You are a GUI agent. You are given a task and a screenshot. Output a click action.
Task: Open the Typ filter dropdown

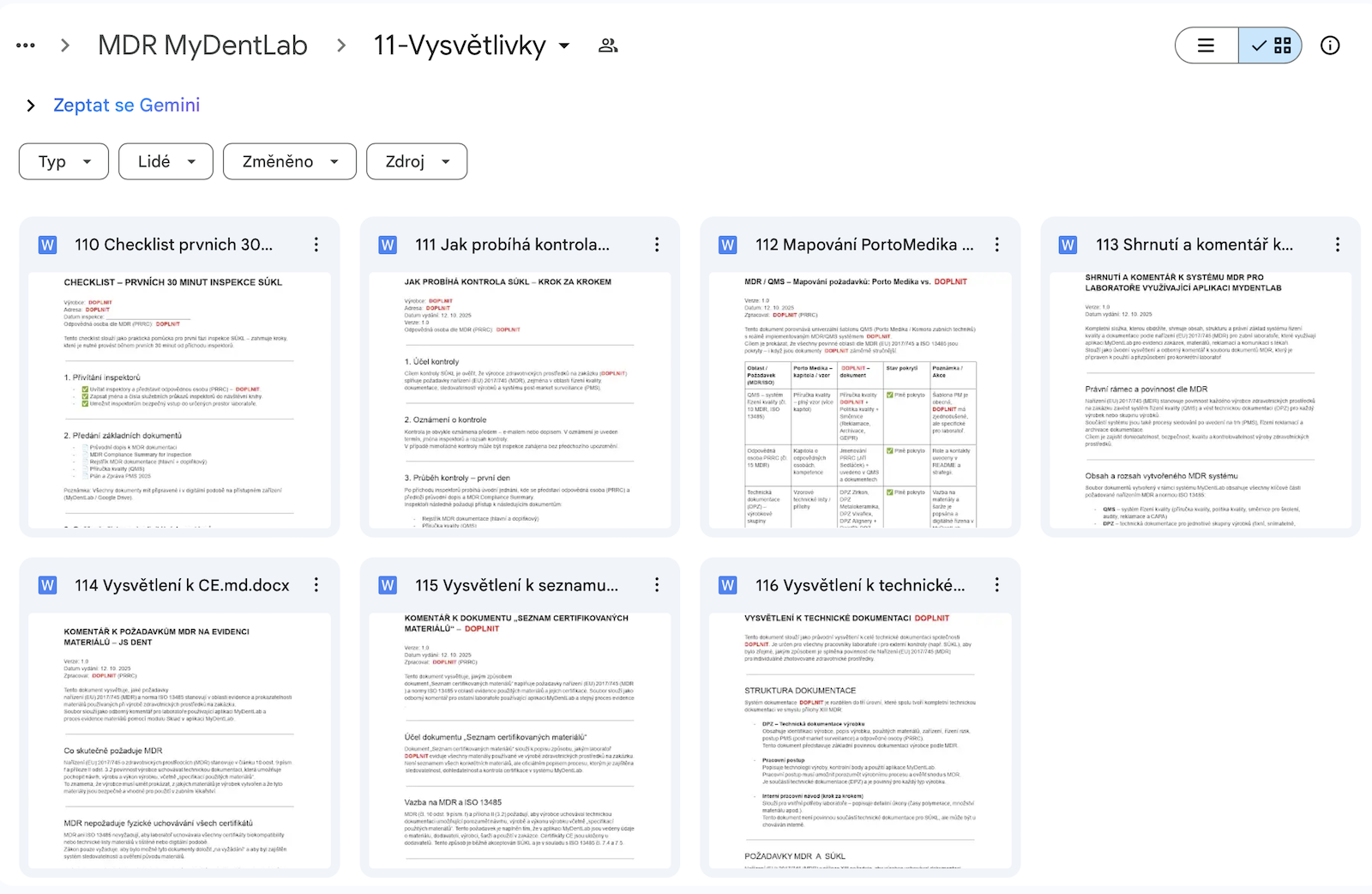tap(64, 161)
